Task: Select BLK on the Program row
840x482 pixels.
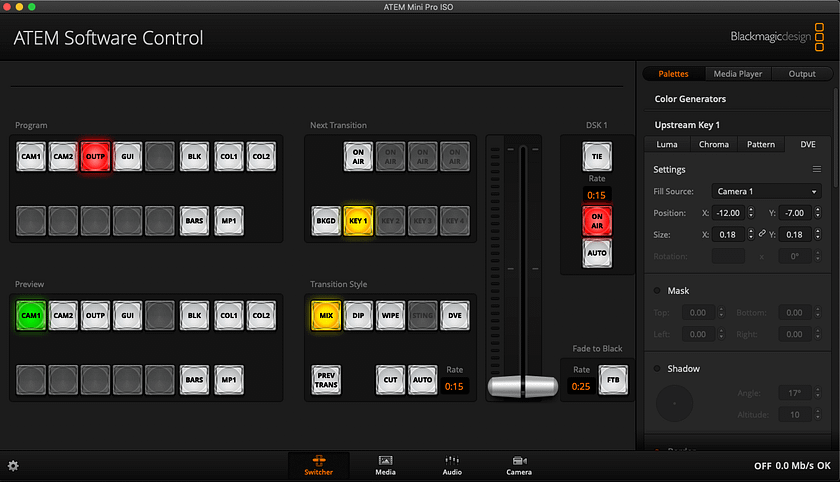Action: tap(194, 156)
